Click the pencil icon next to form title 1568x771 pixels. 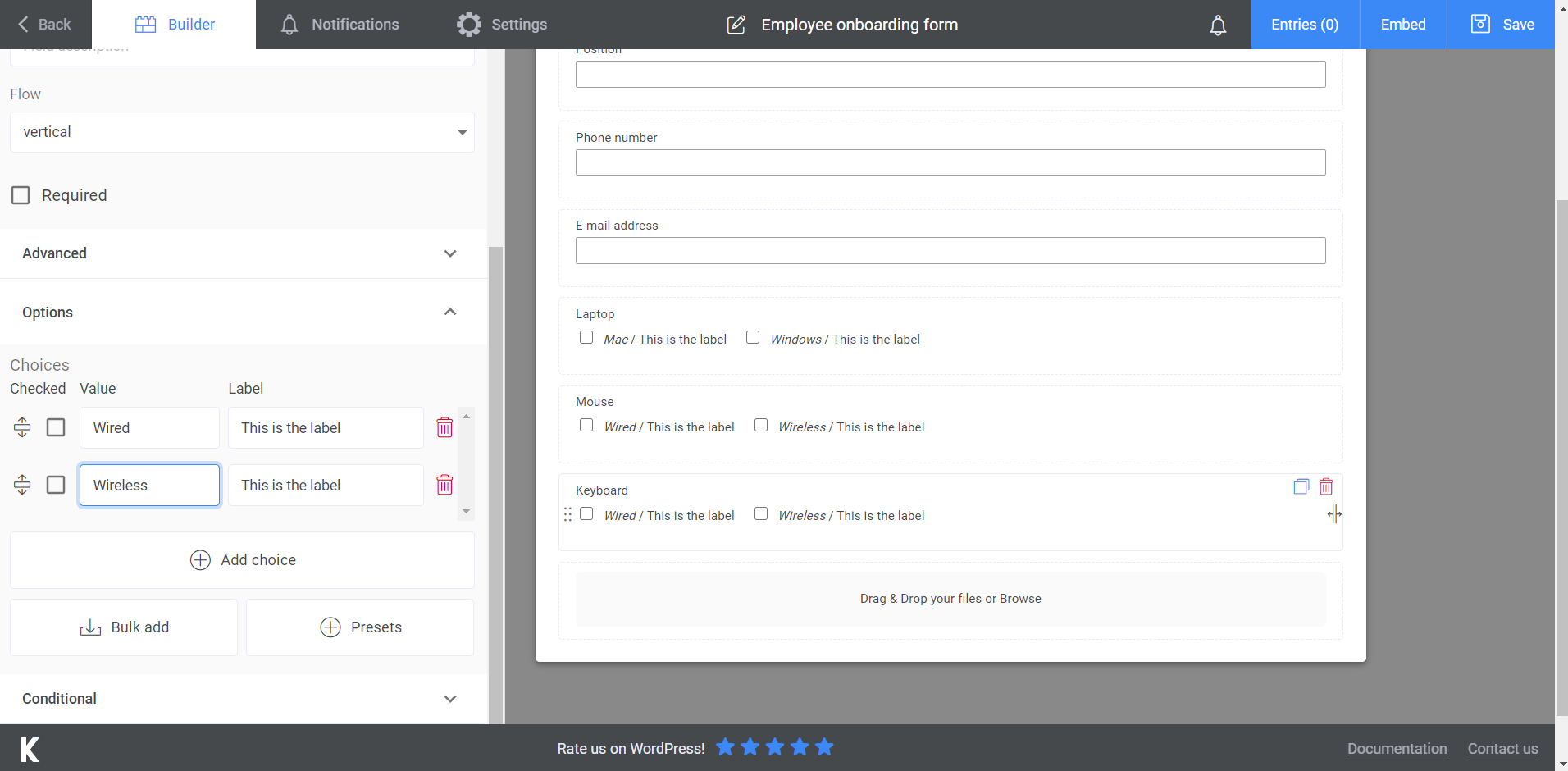[x=736, y=25]
